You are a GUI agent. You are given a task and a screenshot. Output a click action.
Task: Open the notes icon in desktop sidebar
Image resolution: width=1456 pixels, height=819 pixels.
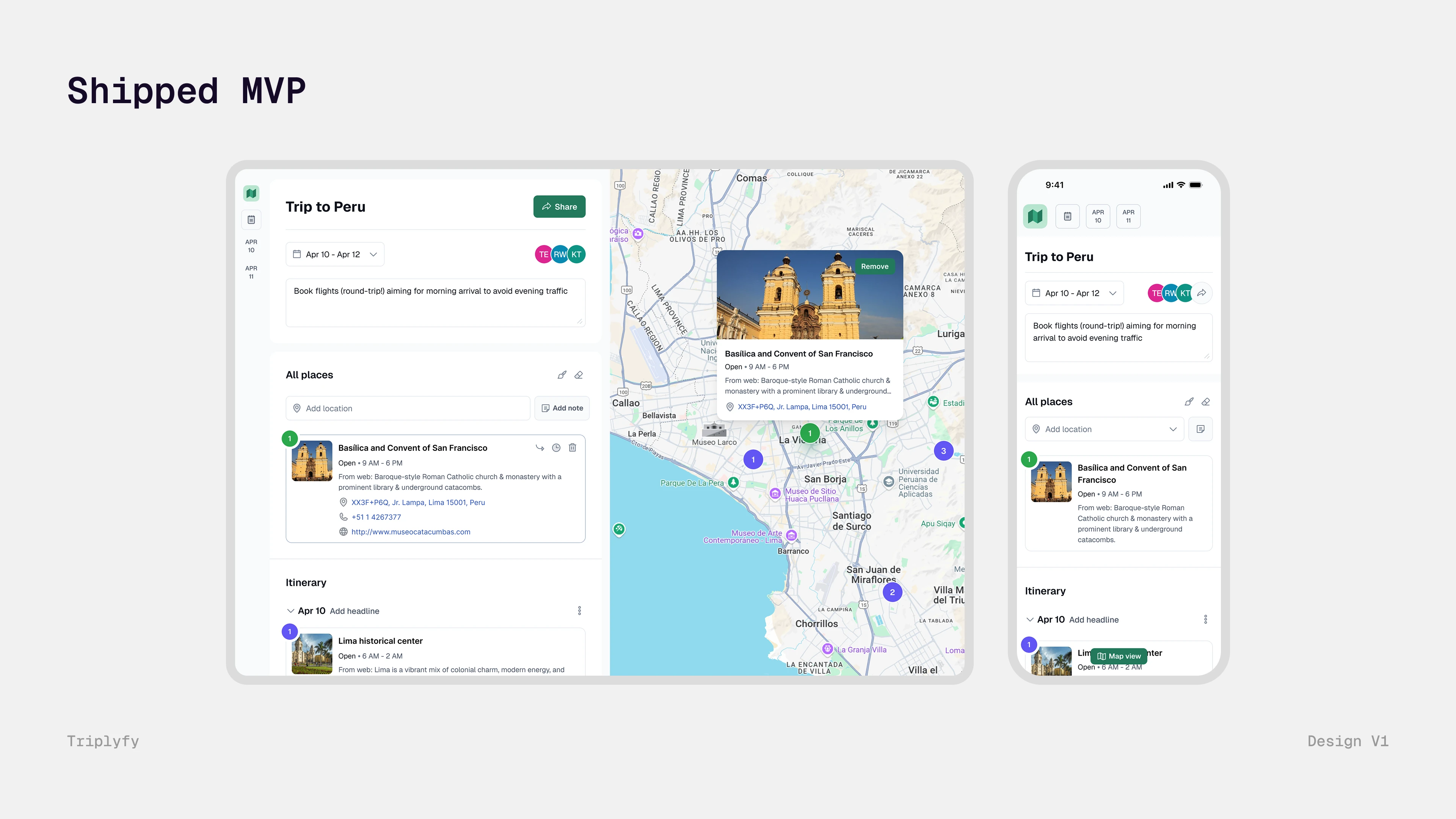pos(251,219)
